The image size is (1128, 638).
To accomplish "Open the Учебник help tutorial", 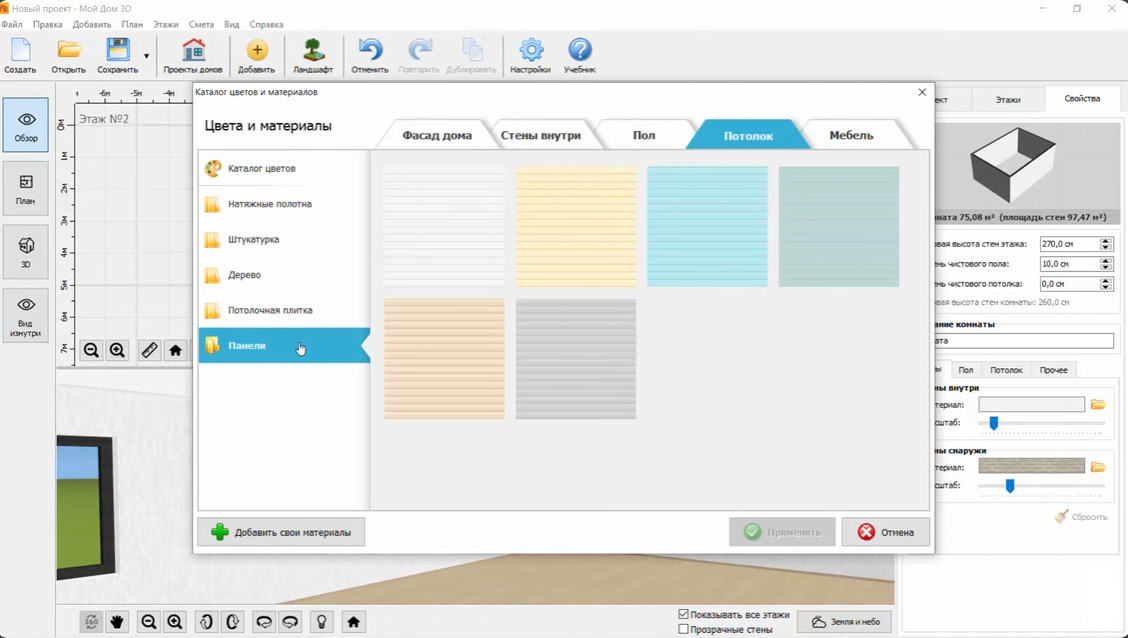I will coord(580,56).
